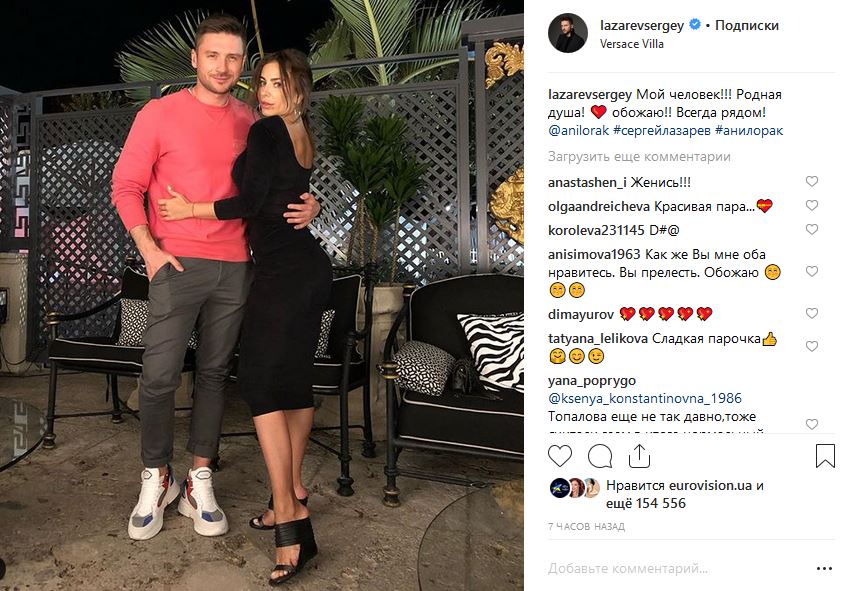841x591 pixels.
Task: Open the Versace Villa location link
Action: click(632, 44)
